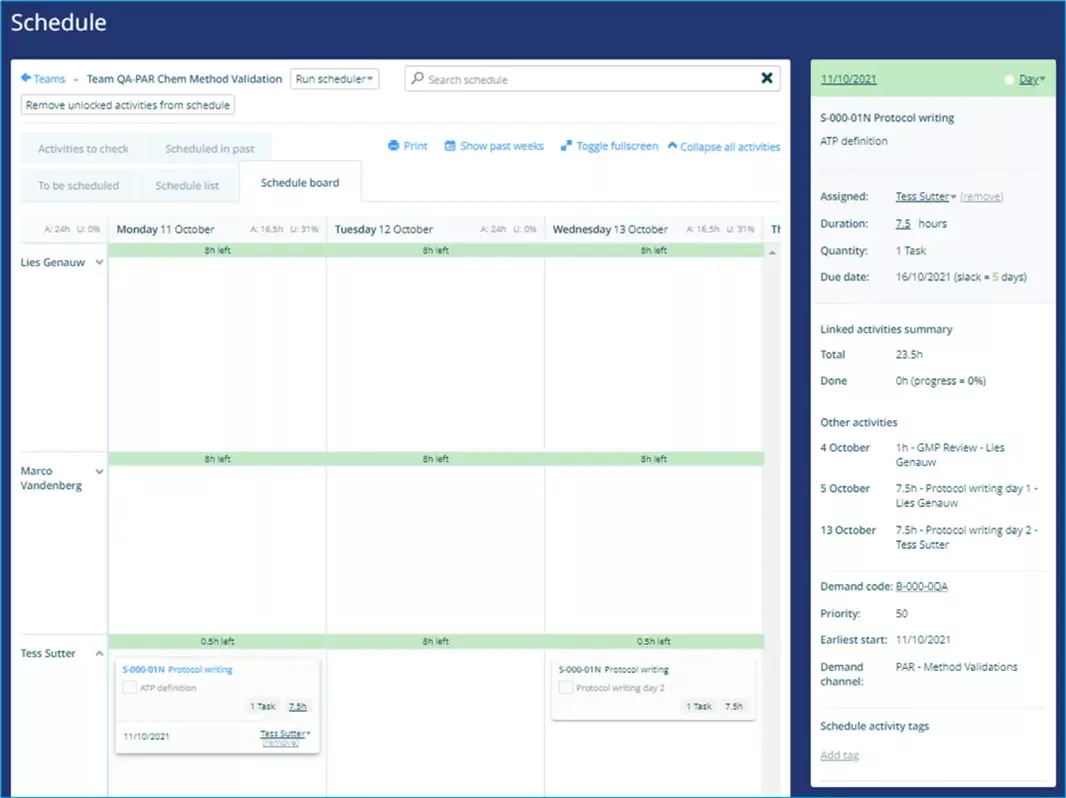Click the back arrow beside Teams
Image resolution: width=1066 pixels, height=798 pixels.
tap(26, 78)
